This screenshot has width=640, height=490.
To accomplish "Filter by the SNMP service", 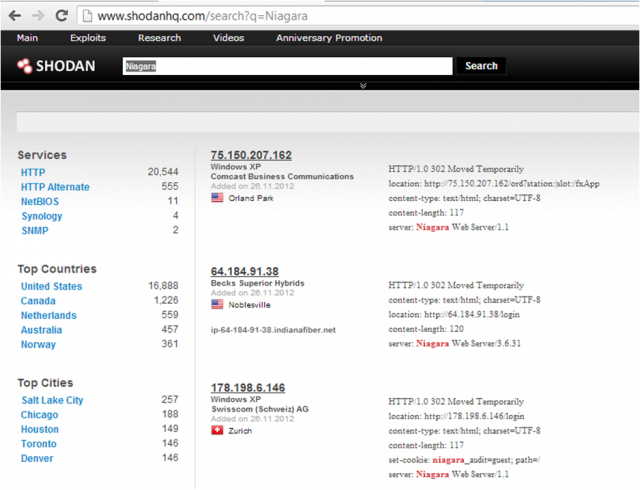I will coord(35,231).
